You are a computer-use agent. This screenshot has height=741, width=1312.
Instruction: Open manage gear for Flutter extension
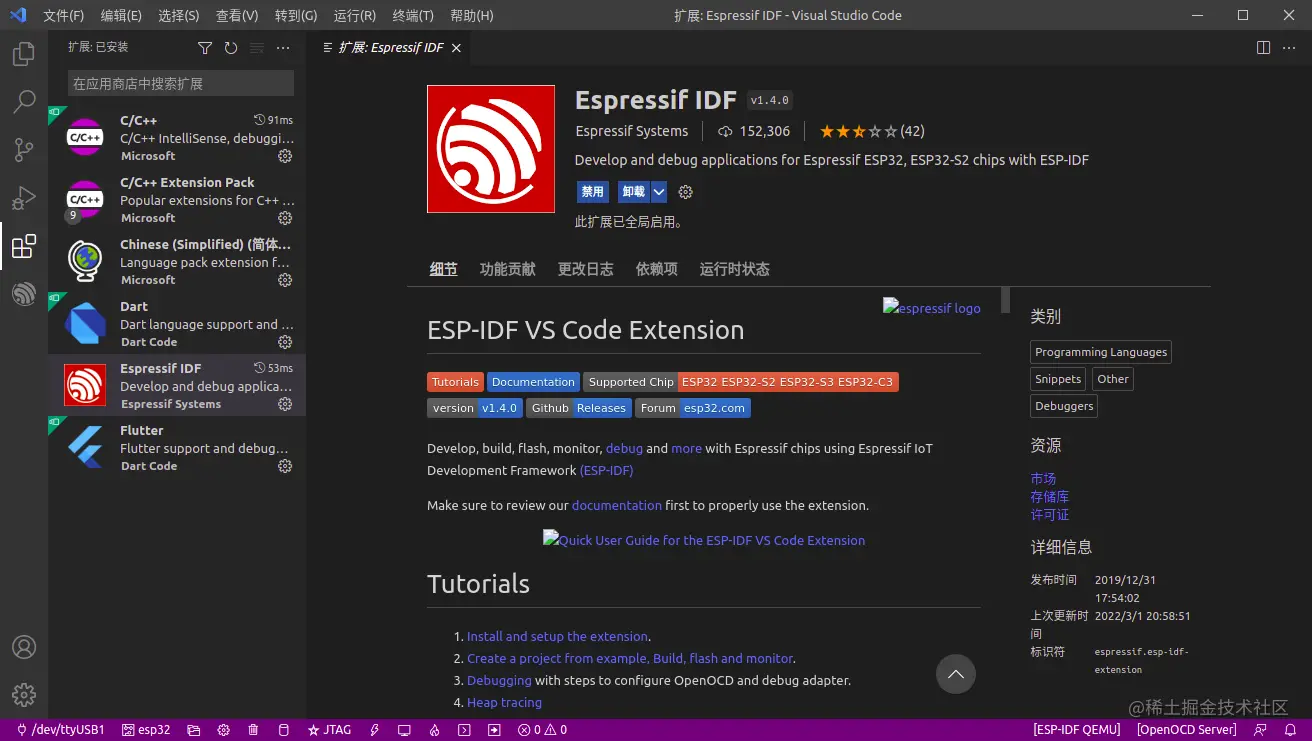tap(285, 466)
